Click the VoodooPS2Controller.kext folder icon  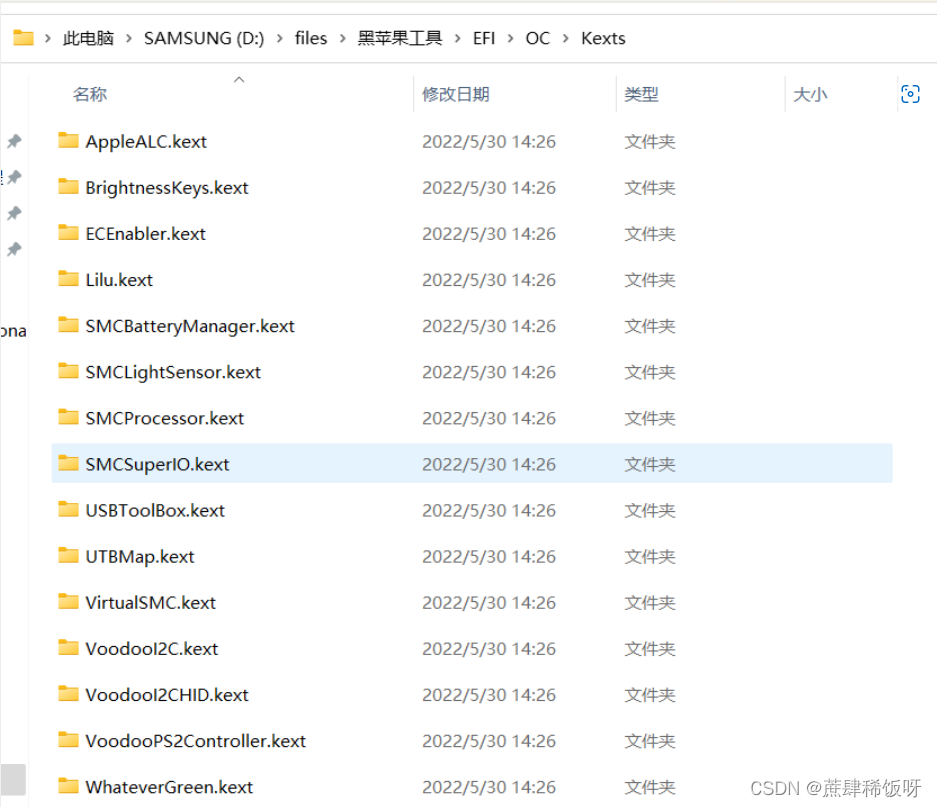68,740
